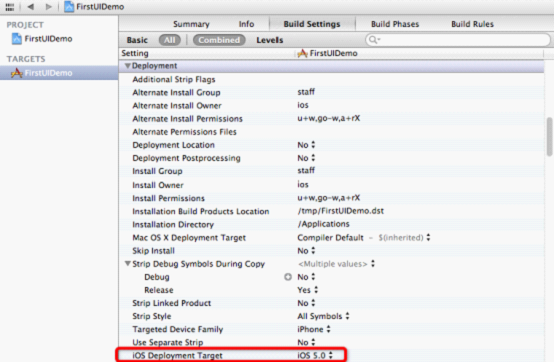Select Targeted Device Family setting name
The image size is (555, 363).
click(x=178, y=329)
